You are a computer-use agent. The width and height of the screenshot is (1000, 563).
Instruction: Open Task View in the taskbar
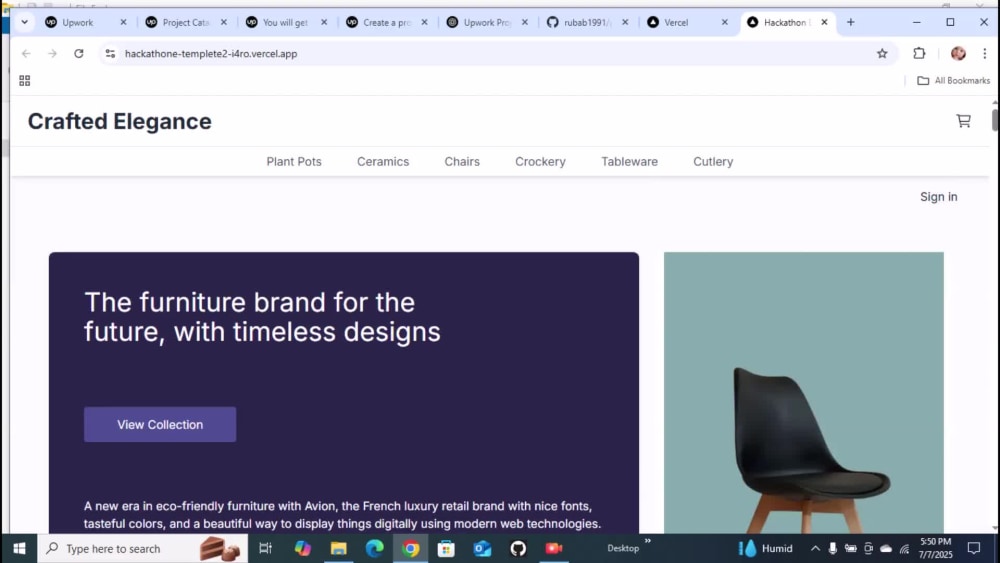coord(265,548)
